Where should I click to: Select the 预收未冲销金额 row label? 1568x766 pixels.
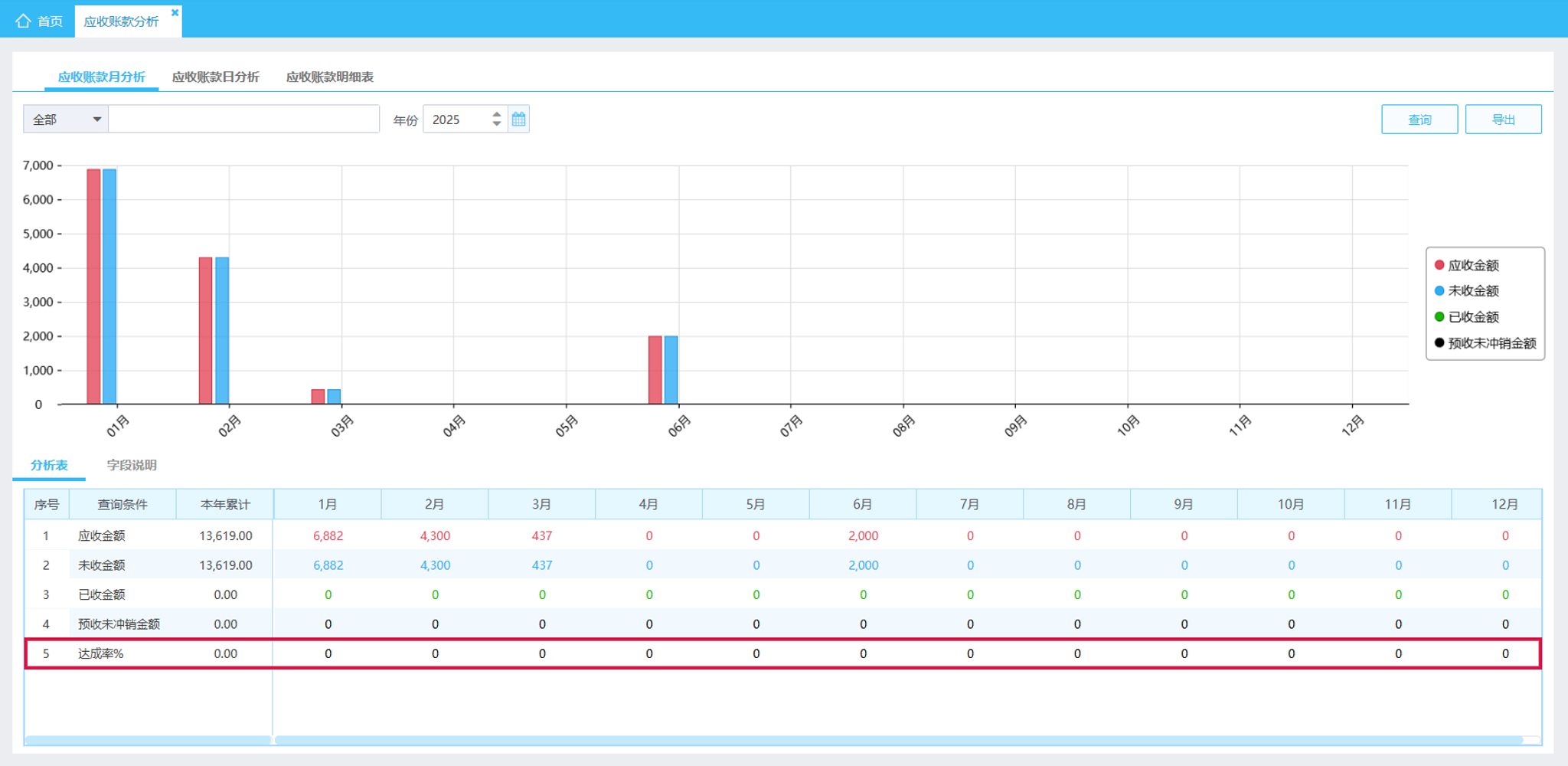point(119,624)
